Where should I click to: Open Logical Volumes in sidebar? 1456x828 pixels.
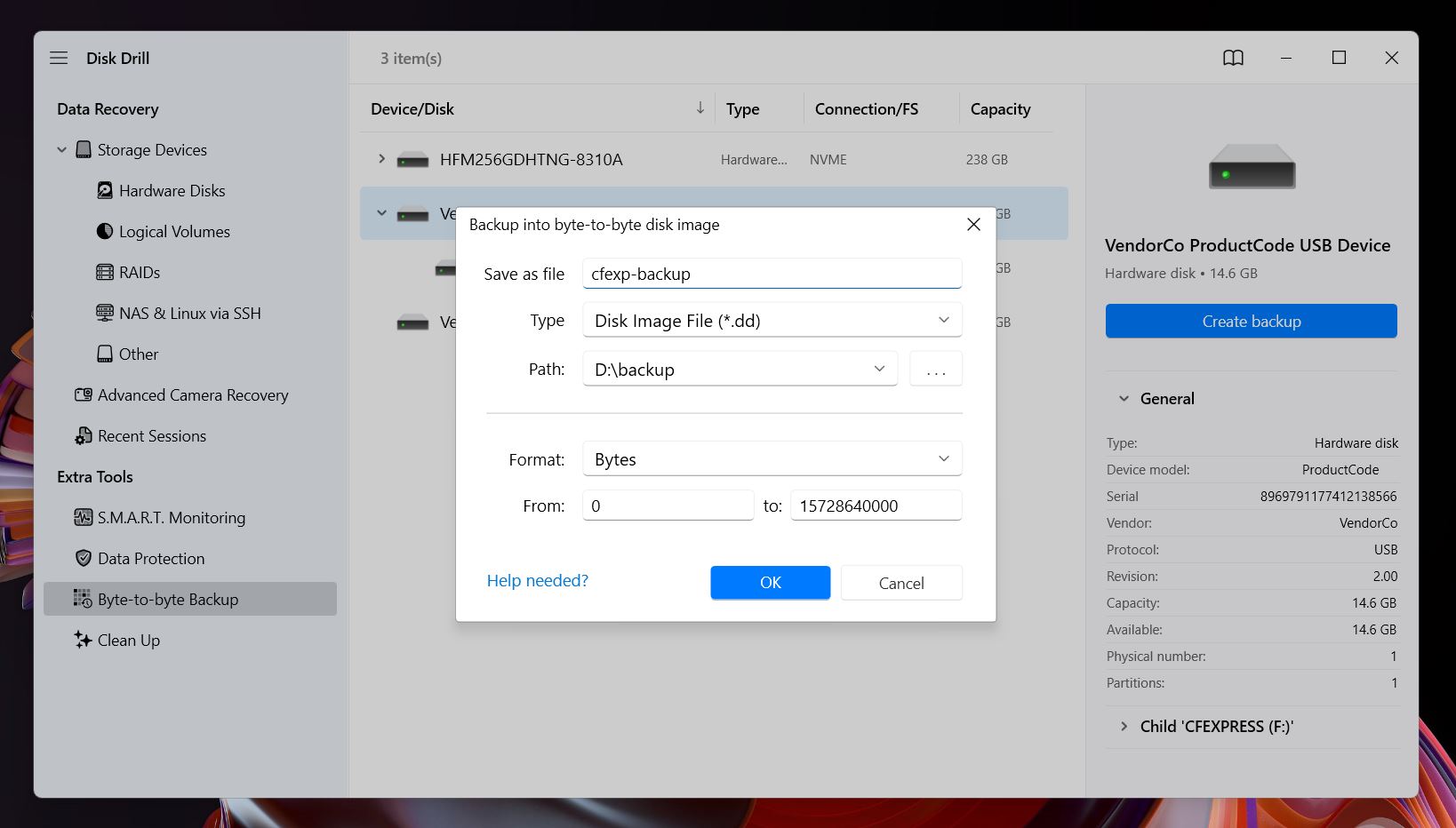pyautogui.click(x=174, y=232)
